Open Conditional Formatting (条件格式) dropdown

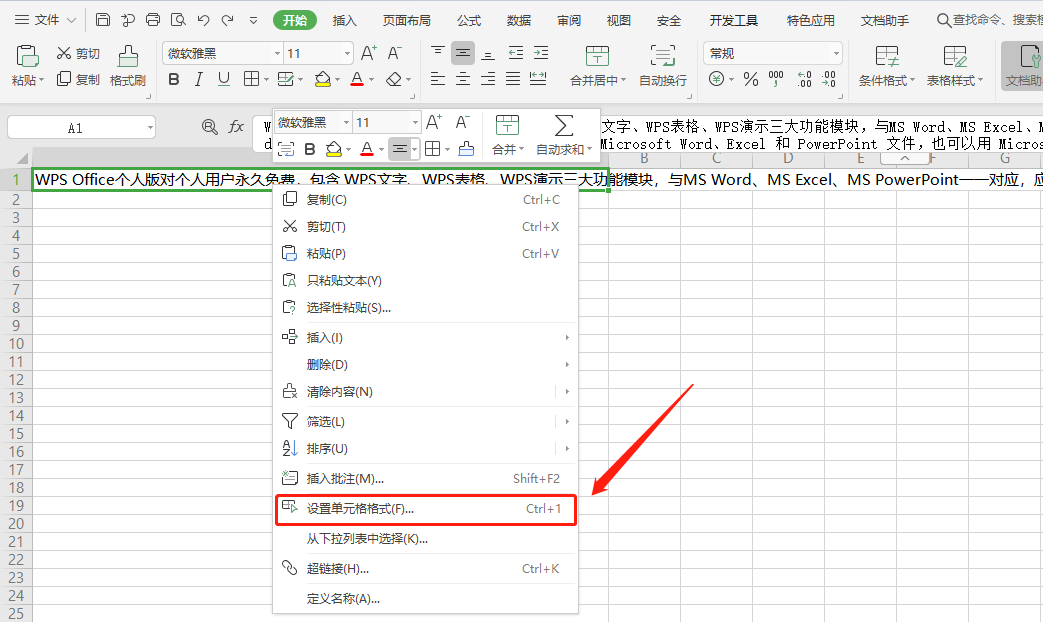(x=887, y=67)
